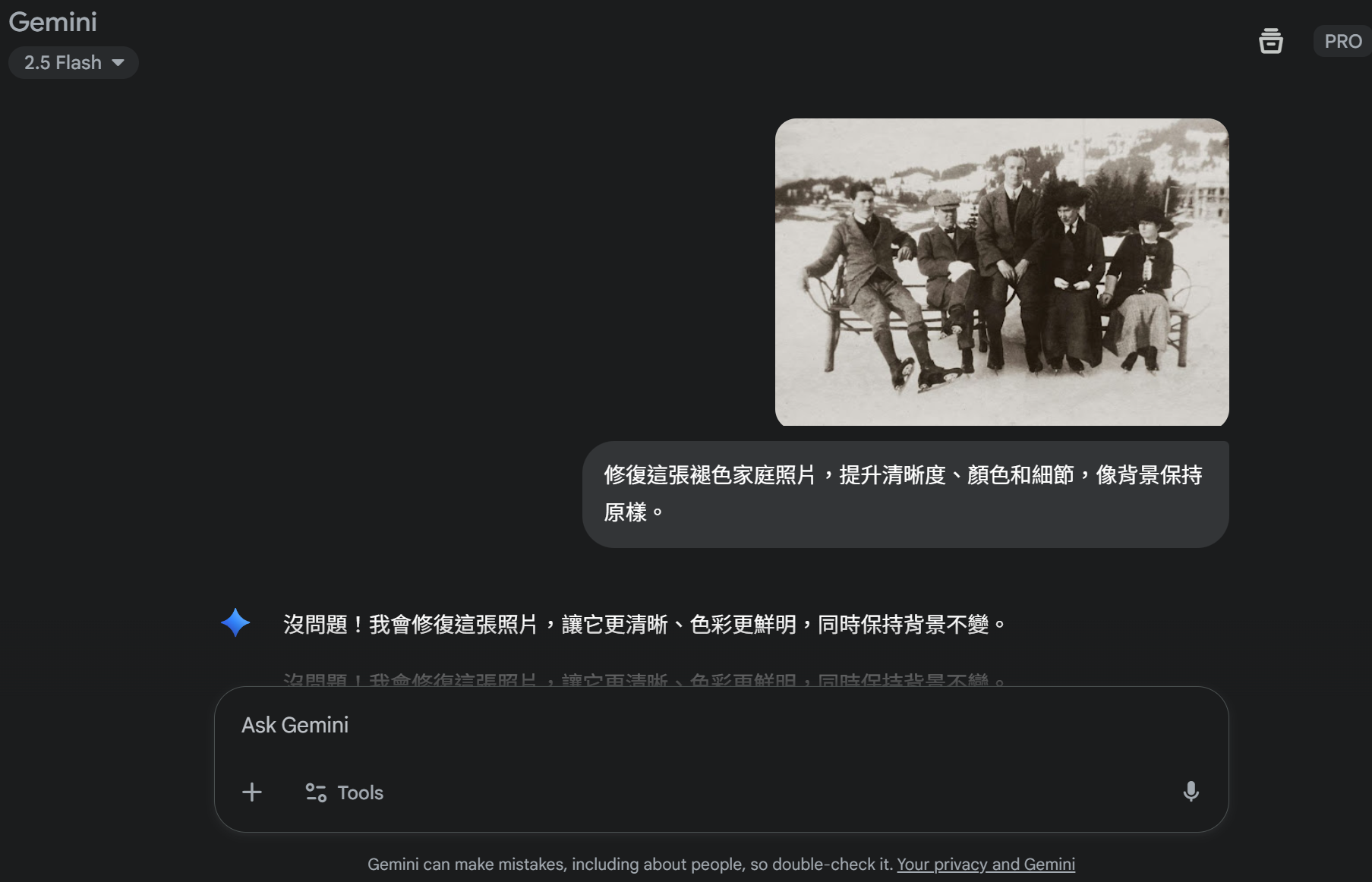
Task: Open the 2.5 Flash model selector
Action: click(73, 62)
